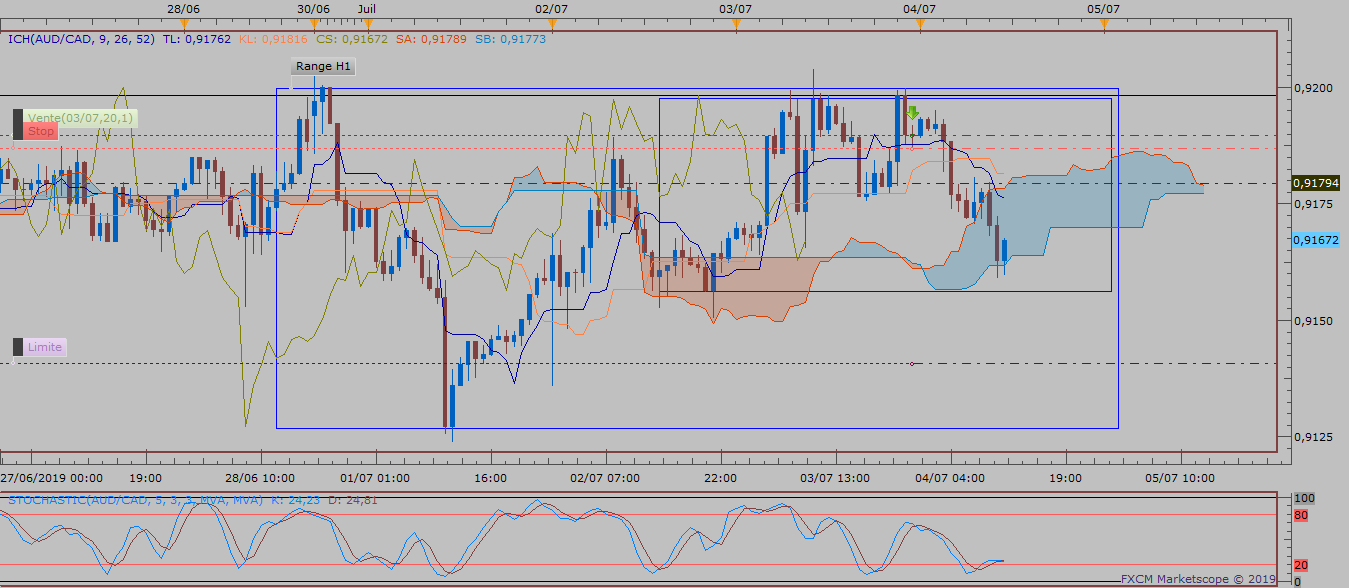This screenshot has width=1349, height=588.
Task: Click the 0,91794 price tag on axis
Action: click(x=1316, y=183)
